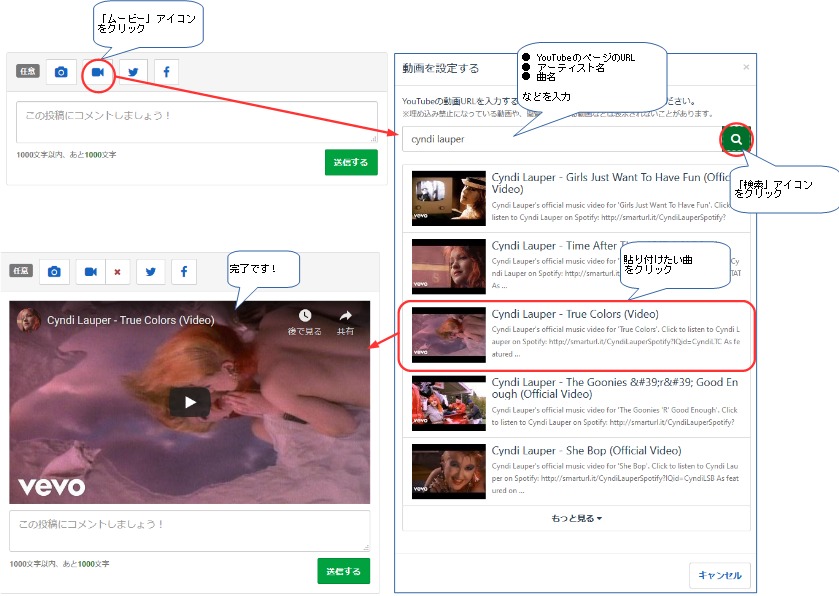This screenshot has height=596, width=839.
Task: Remove attached video with red x icon
Action: pyautogui.click(x=118, y=272)
